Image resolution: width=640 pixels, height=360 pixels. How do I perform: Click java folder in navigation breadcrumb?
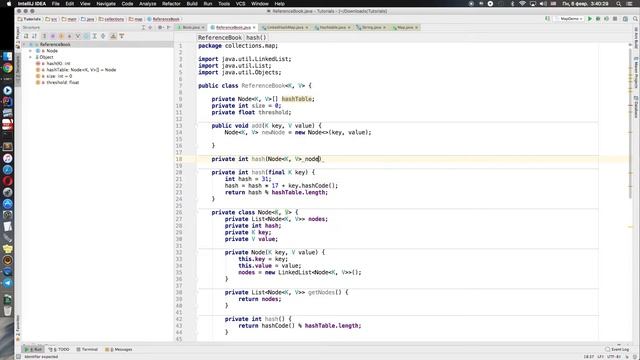[88, 19]
